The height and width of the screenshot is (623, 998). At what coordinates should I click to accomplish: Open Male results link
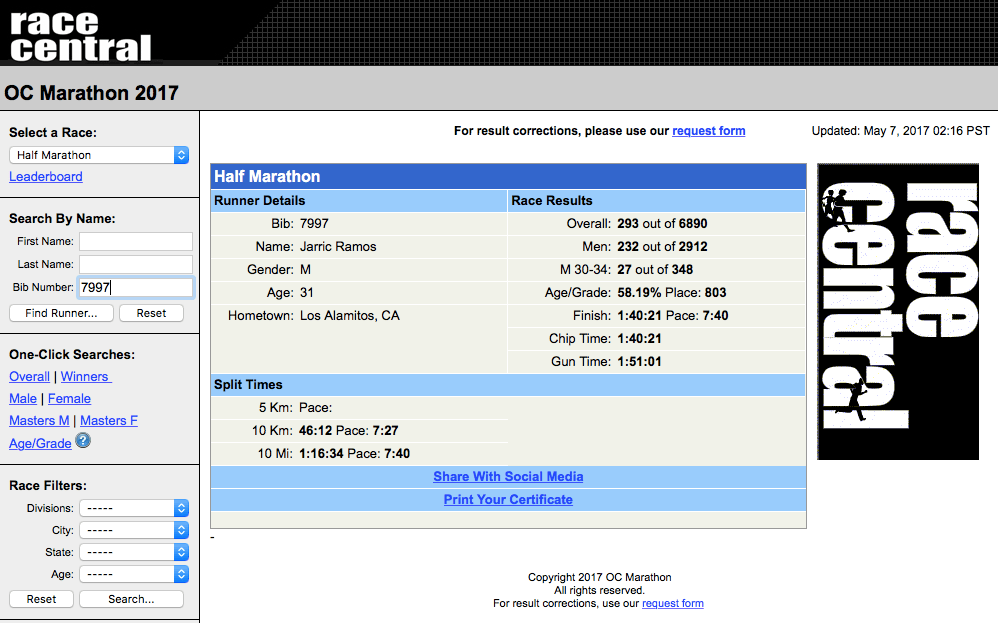click(23, 399)
